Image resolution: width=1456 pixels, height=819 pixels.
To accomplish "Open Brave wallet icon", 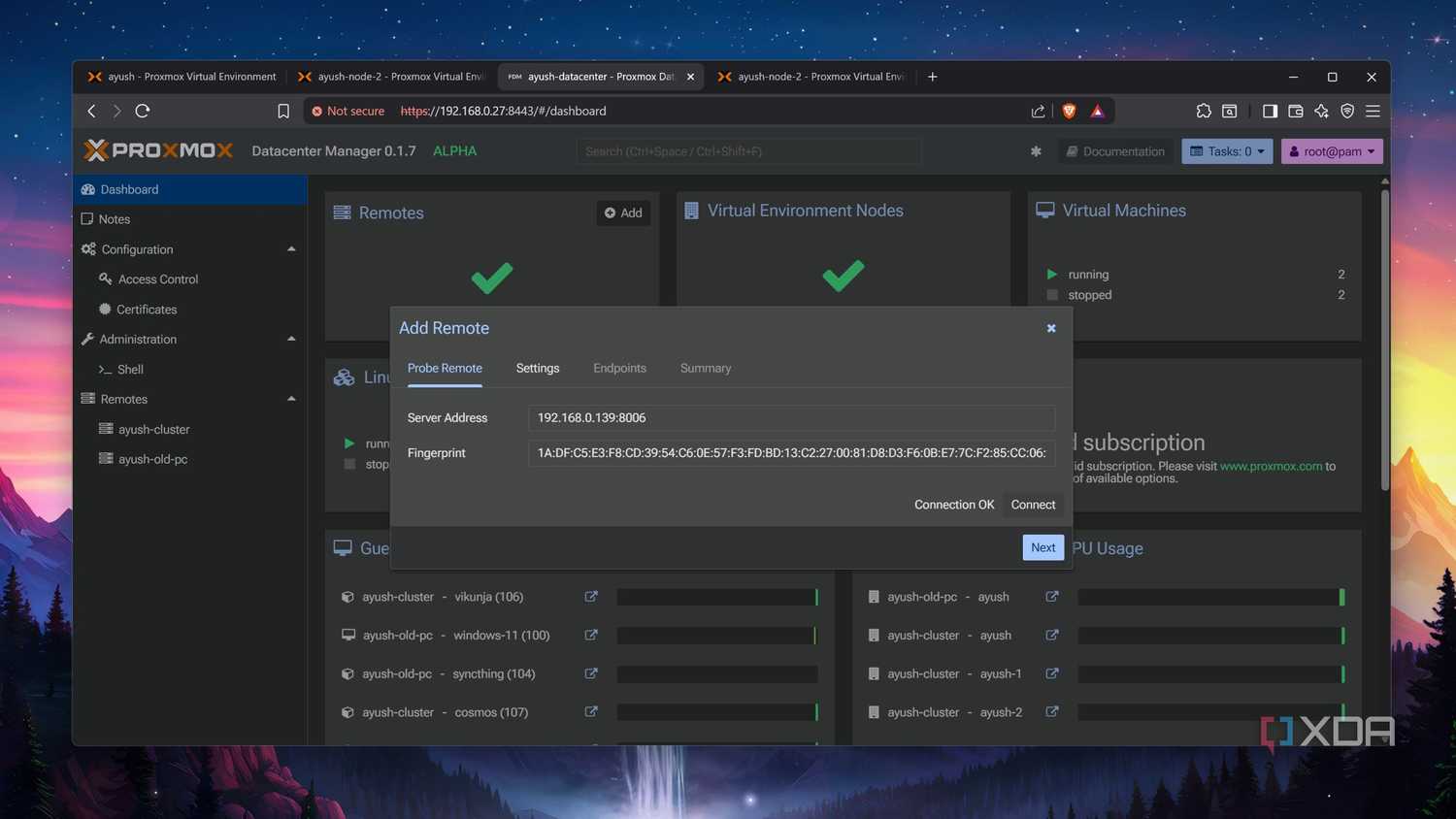I will (1296, 112).
